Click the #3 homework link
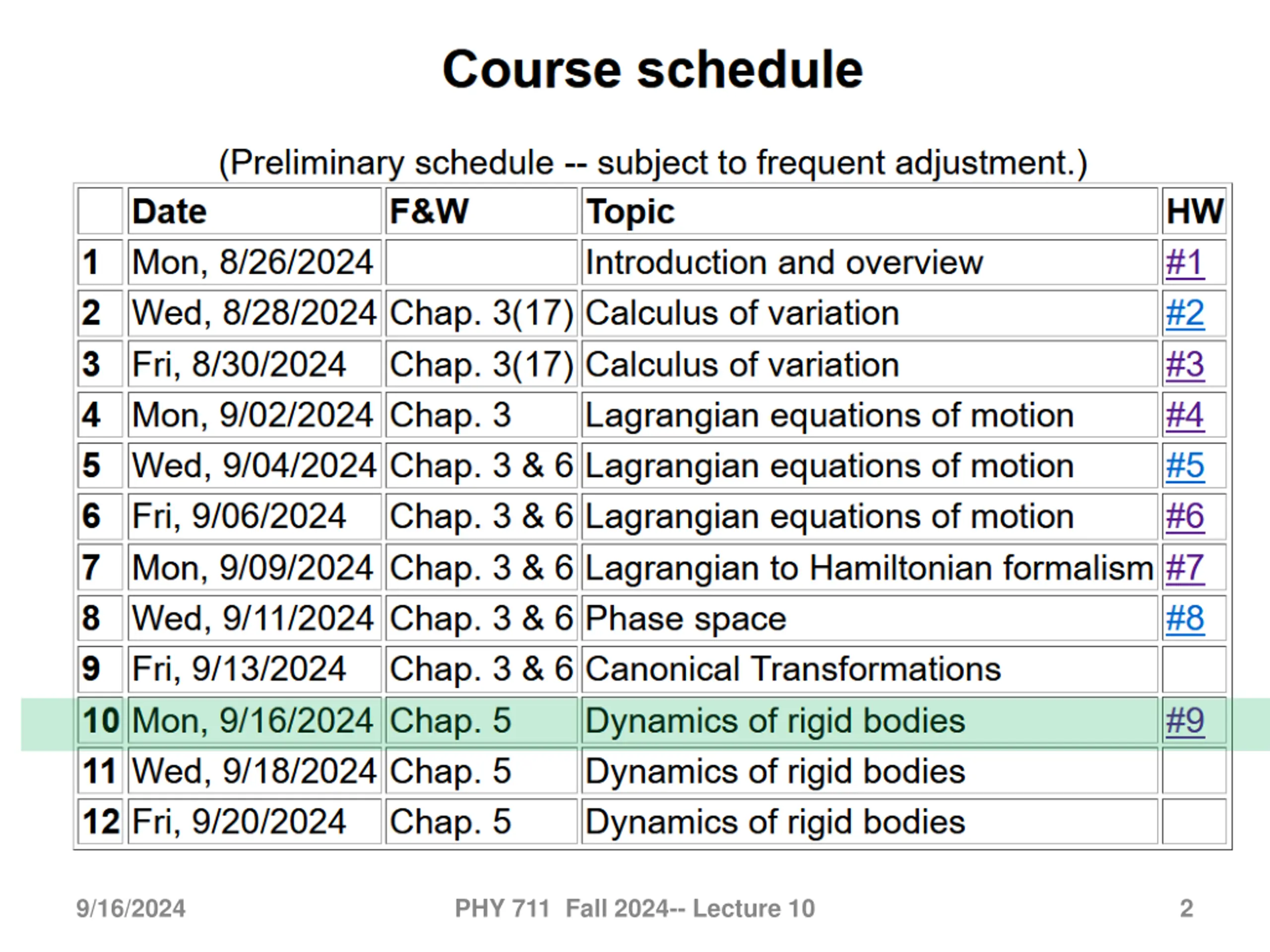The height and width of the screenshot is (952, 1270). point(1185,364)
